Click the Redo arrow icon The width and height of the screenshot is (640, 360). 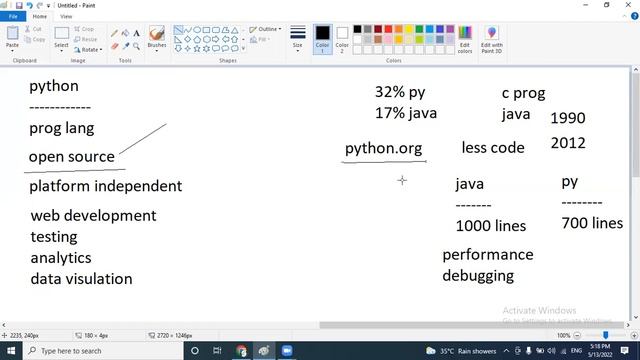click(x=40, y=5)
